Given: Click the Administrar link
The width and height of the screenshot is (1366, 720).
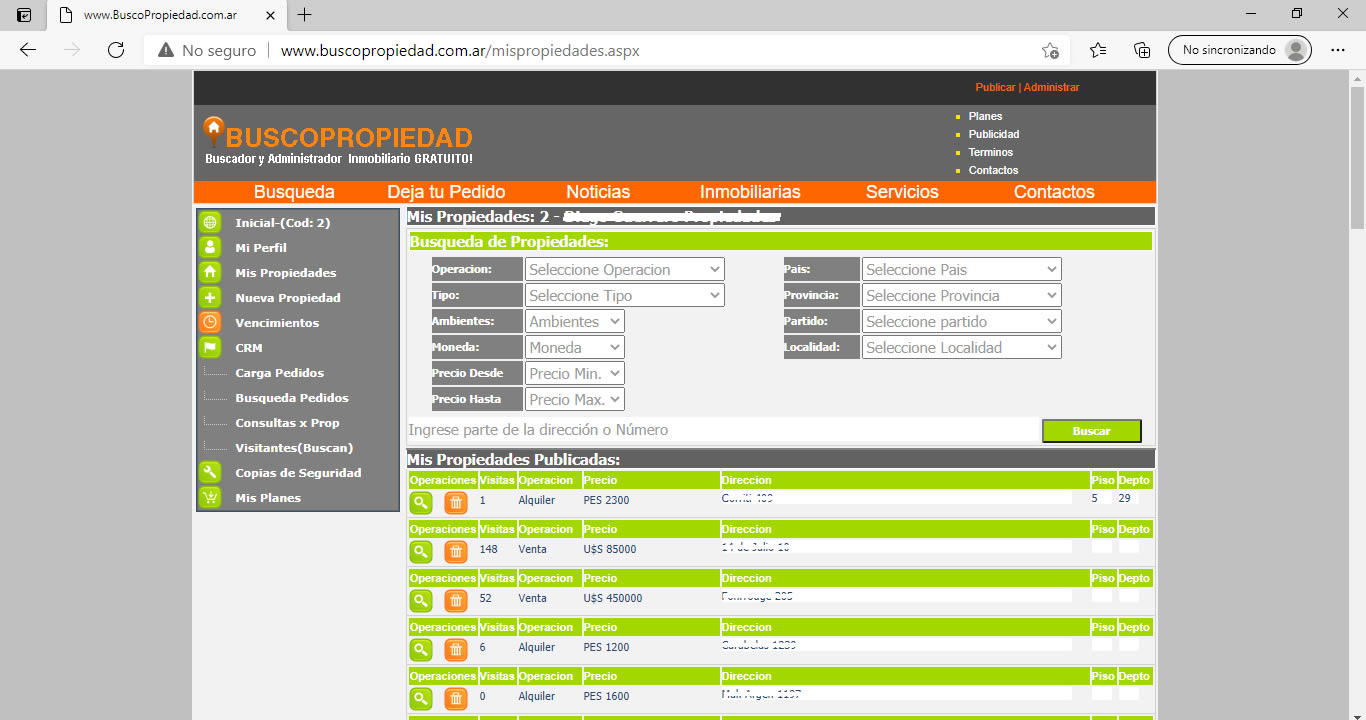Looking at the screenshot, I should [x=1051, y=88].
